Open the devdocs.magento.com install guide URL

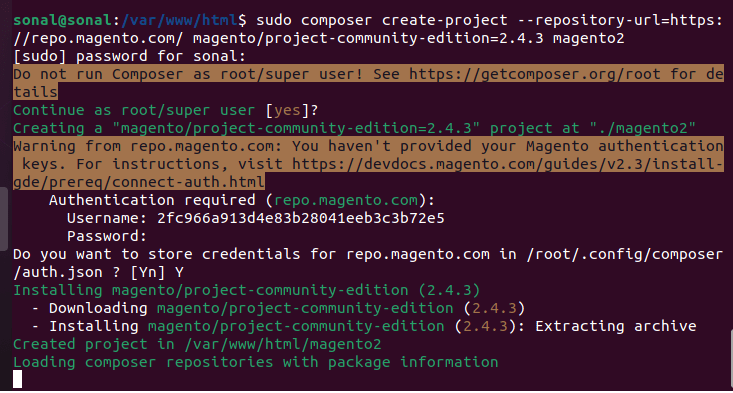(x=508, y=164)
